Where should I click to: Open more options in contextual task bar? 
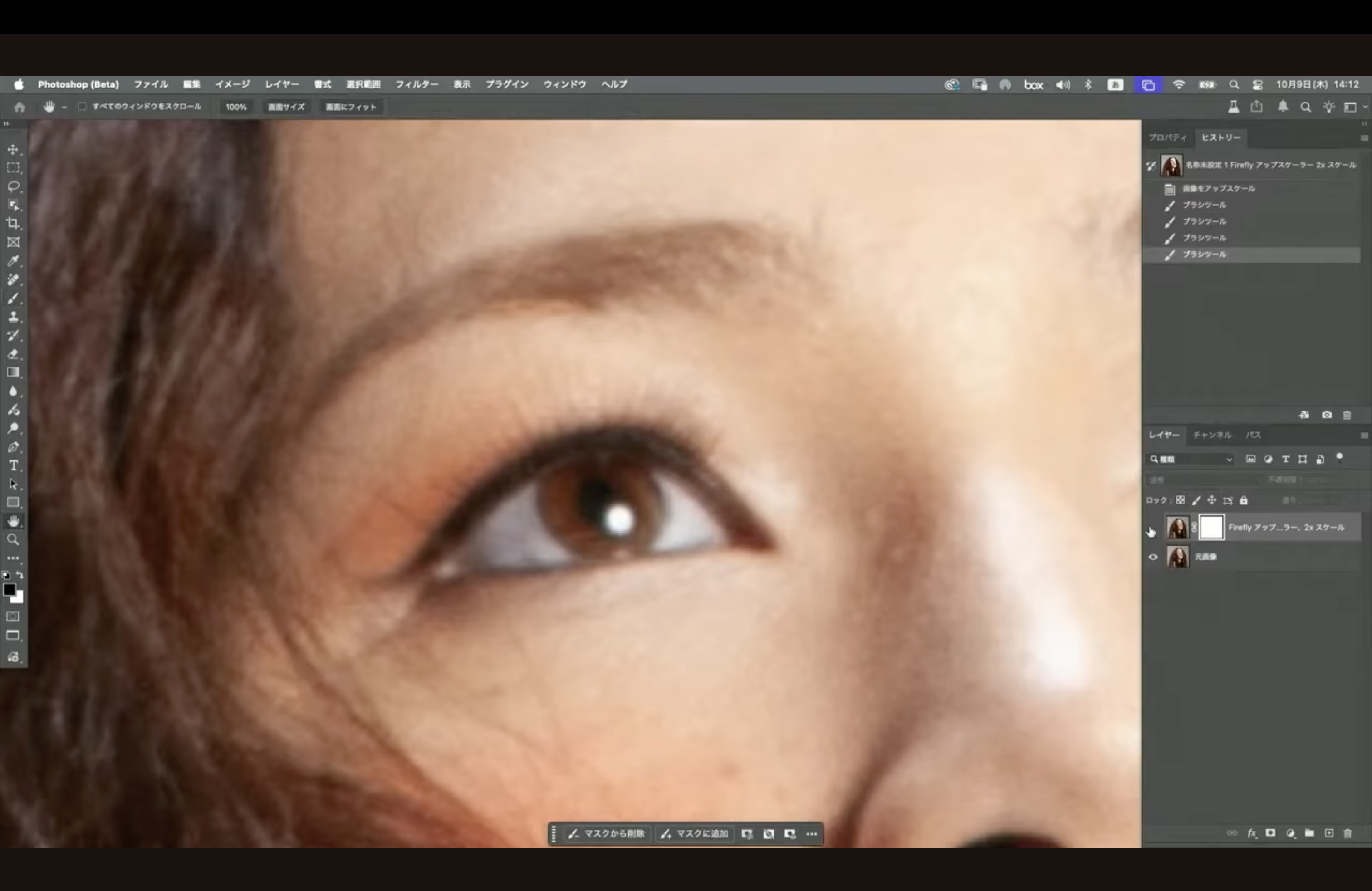pos(812,834)
